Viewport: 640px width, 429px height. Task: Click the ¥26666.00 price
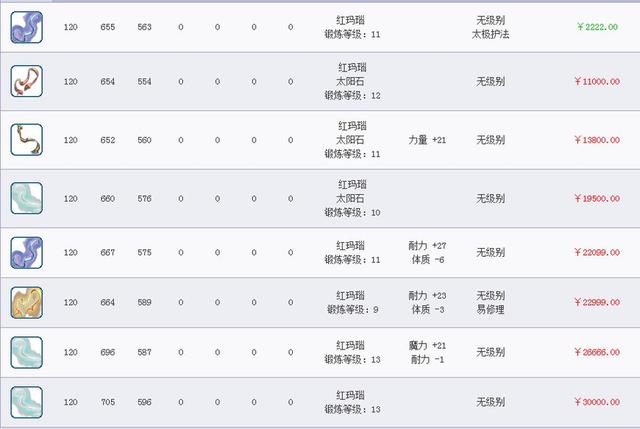(x=594, y=353)
